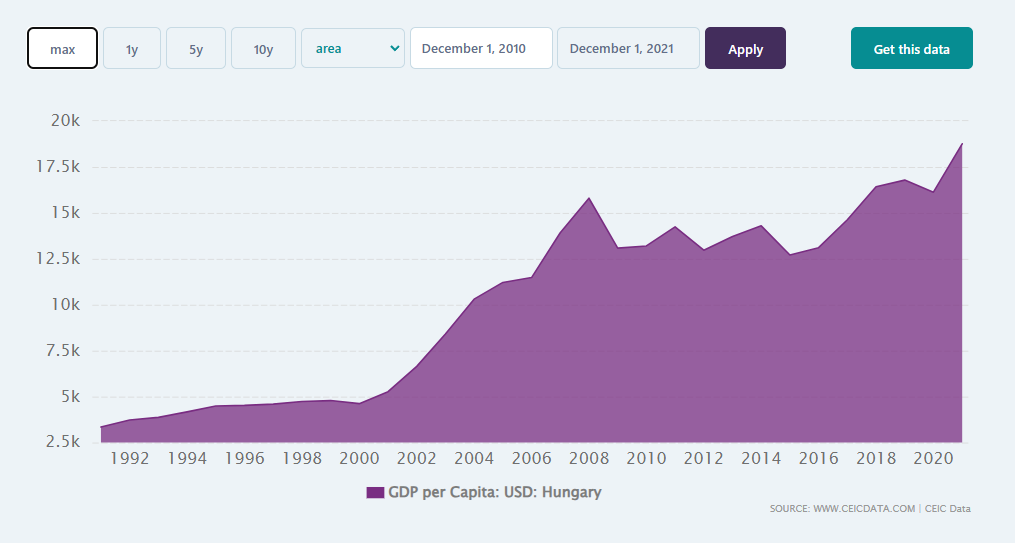Click the 2014 x-axis label
1015x543 pixels.
[761, 458]
